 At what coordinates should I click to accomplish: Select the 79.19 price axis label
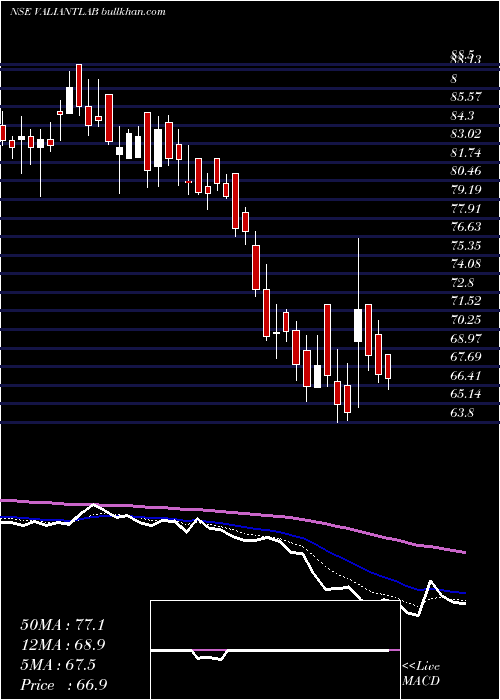click(x=467, y=190)
